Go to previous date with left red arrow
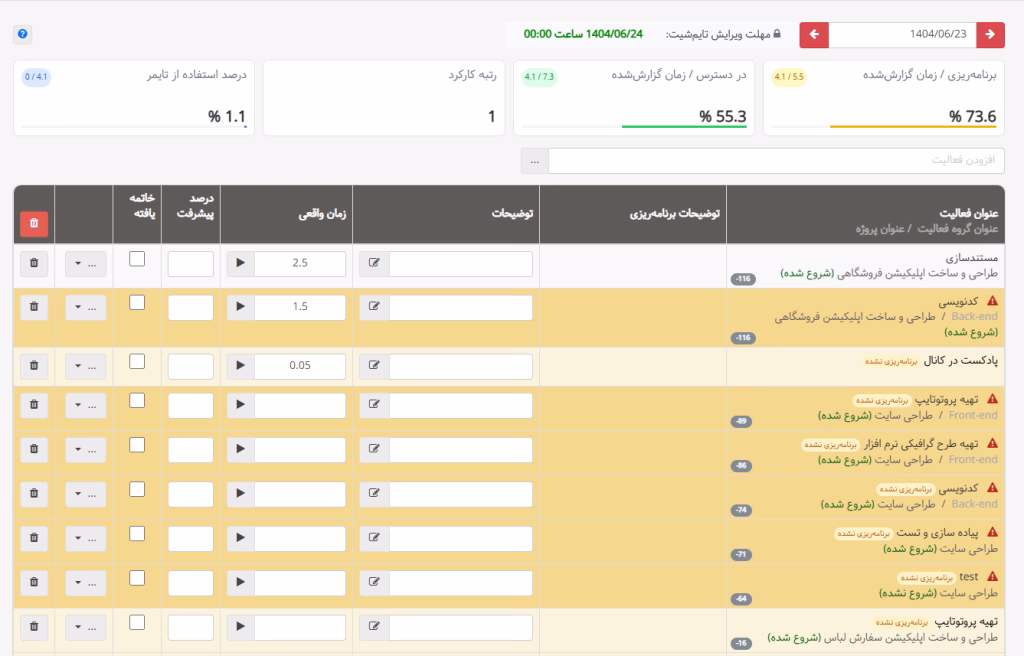 (x=814, y=35)
